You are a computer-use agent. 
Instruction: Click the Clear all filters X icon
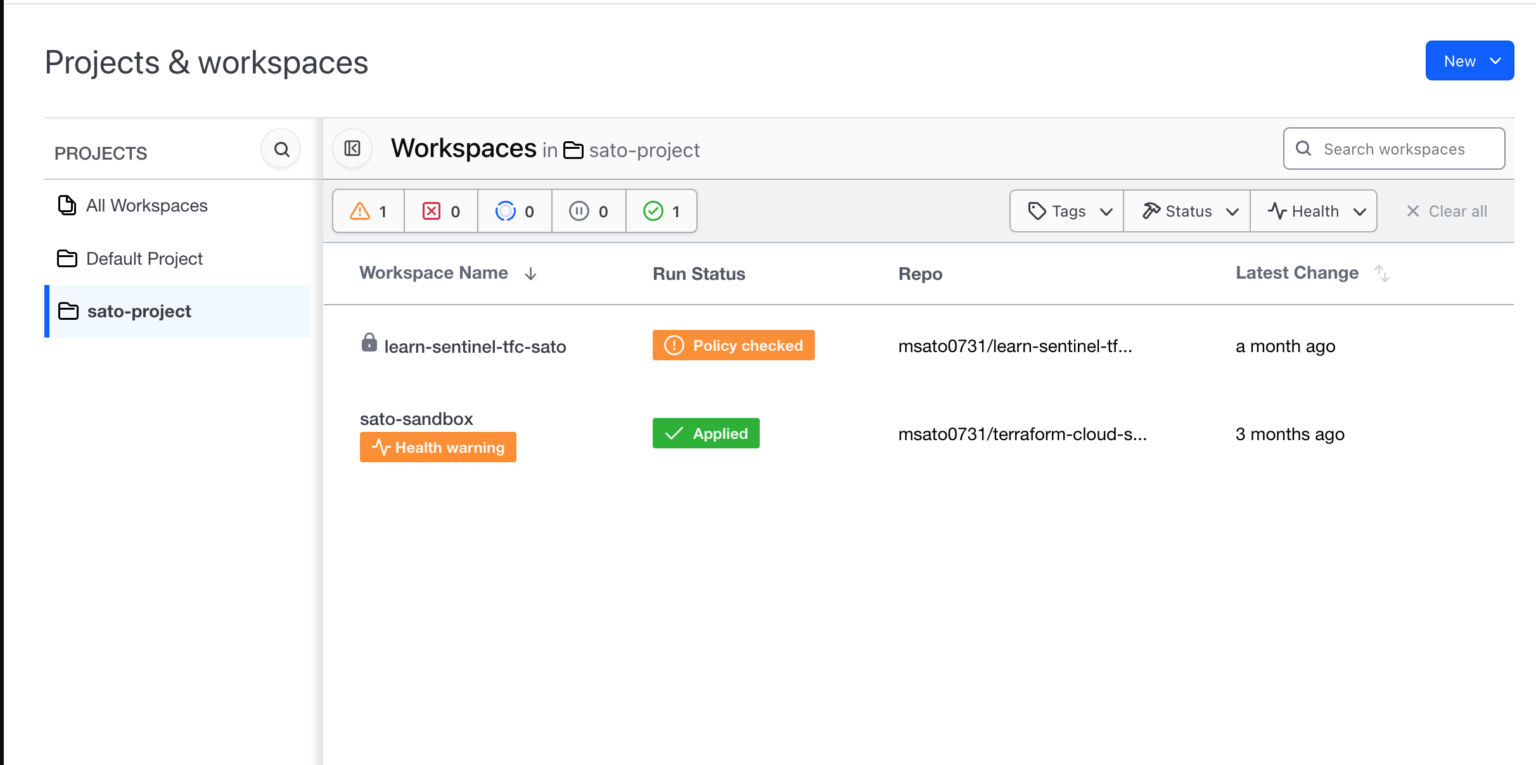coord(1413,211)
